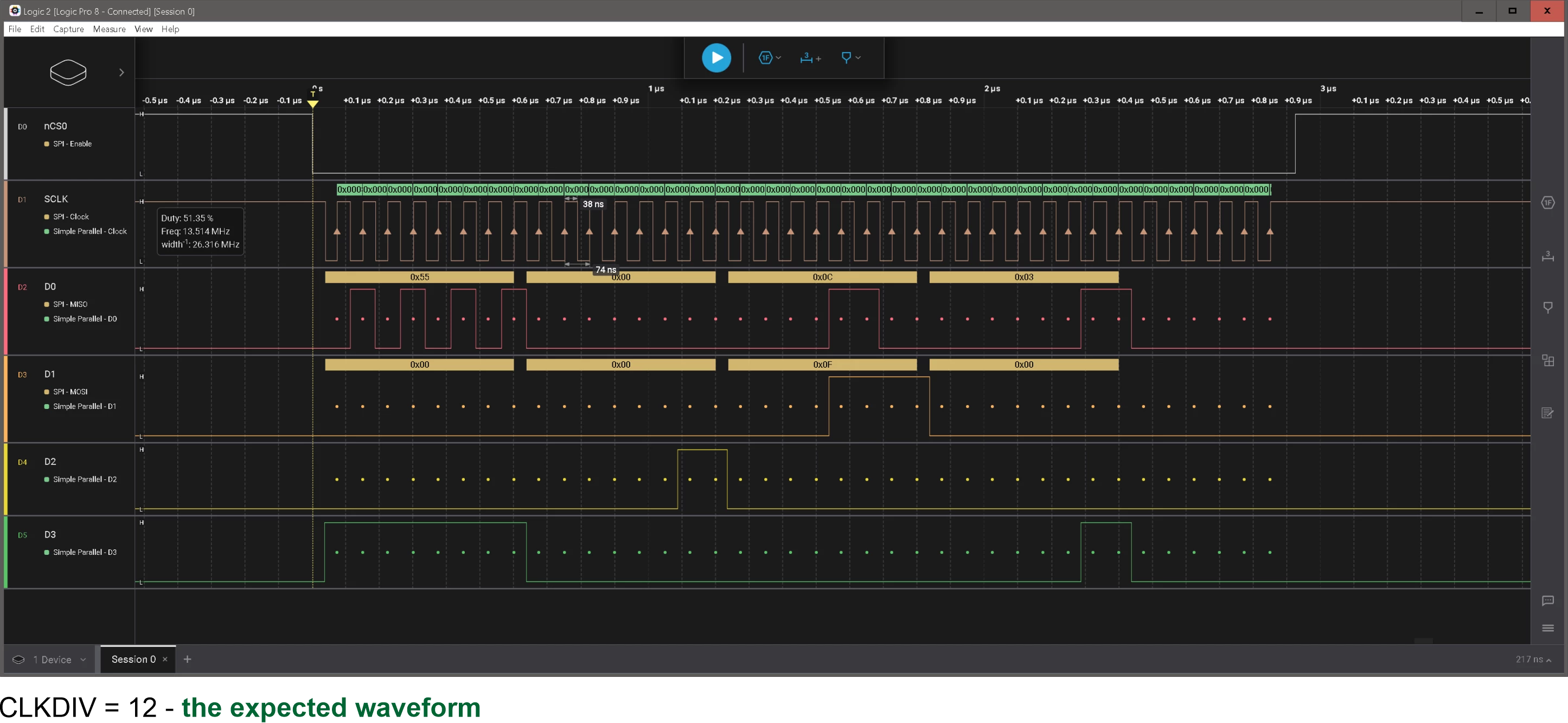Select the 0x0F MOSI decoded byte
Screen dimensions: 1568x723
[x=822, y=364]
